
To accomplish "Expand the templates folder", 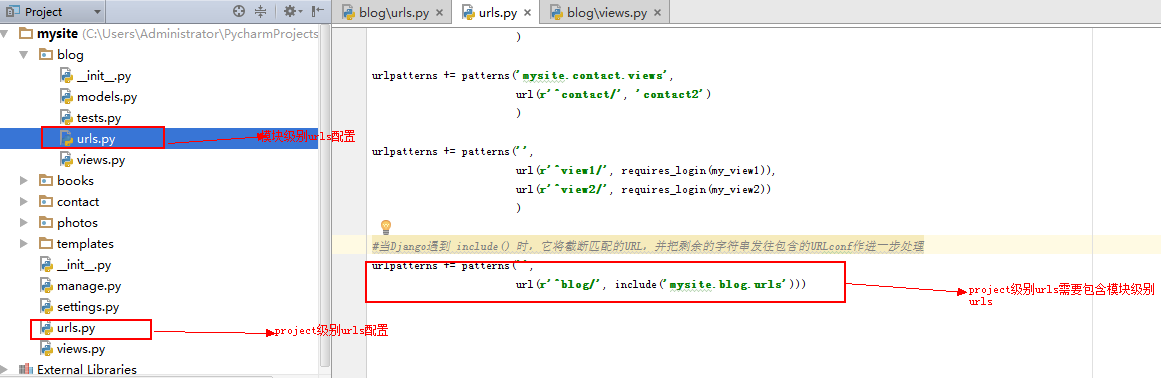I will (x=24, y=243).
